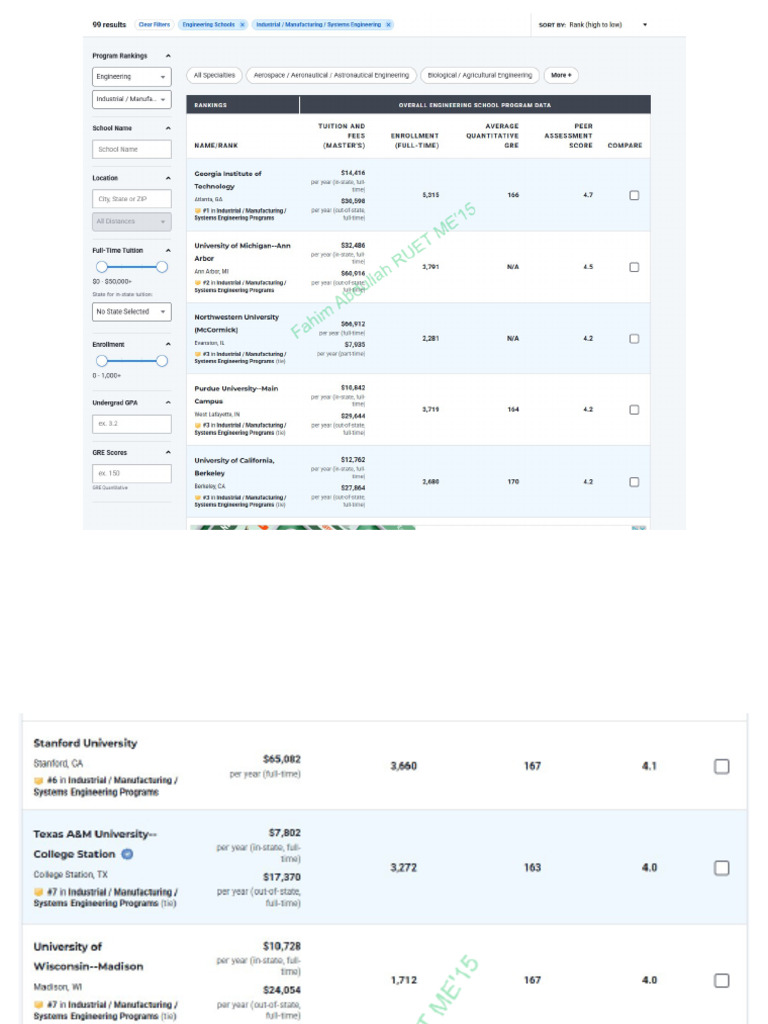Click Stanford's $65,082 tuition value
The height and width of the screenshot is (1024, 768).
(x=281, y=759)
